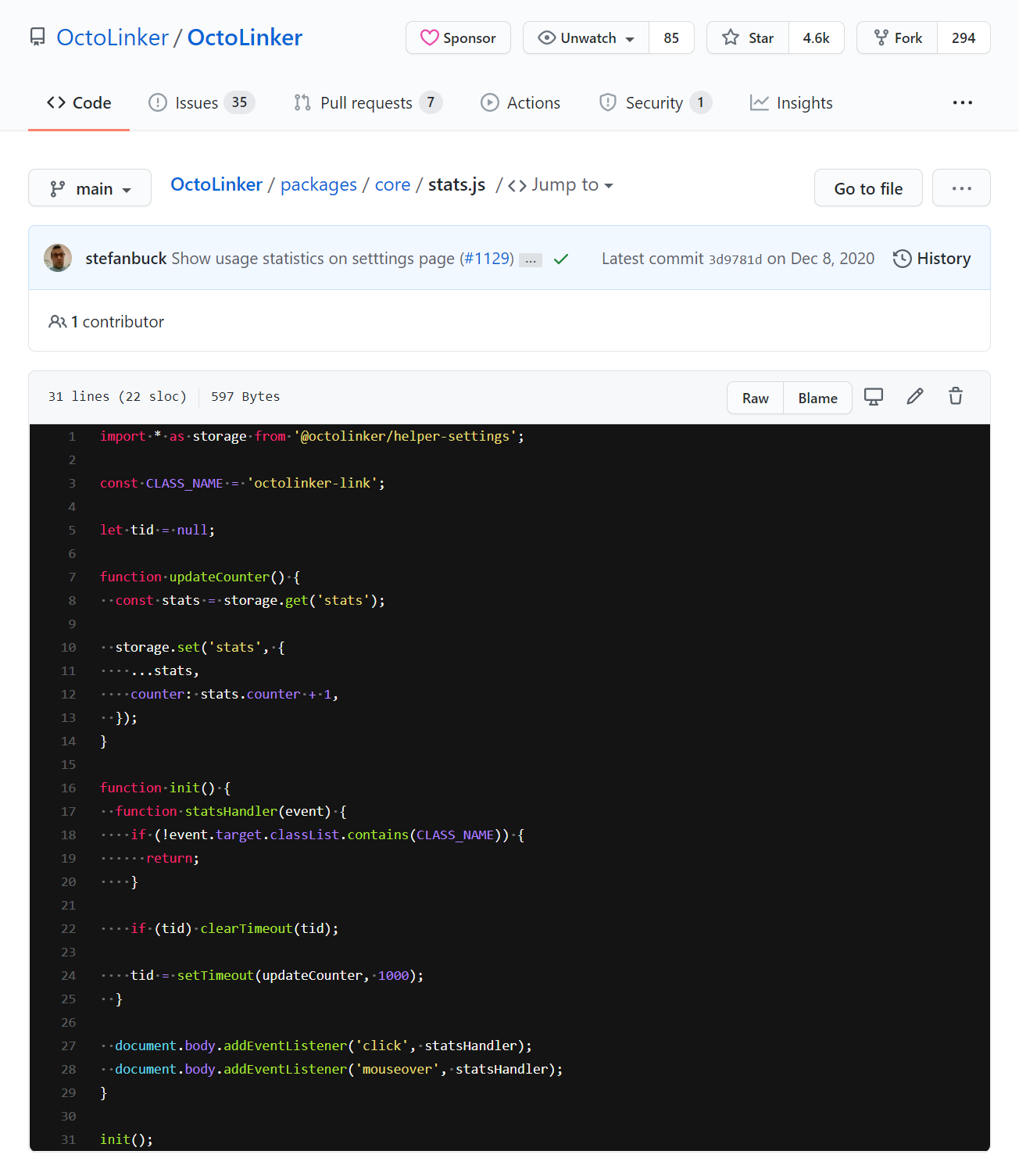This screenshot has height=1176, width=1019.
Task: Click the '@octolinker/helper-settings' import string
Action: point(406,436)
